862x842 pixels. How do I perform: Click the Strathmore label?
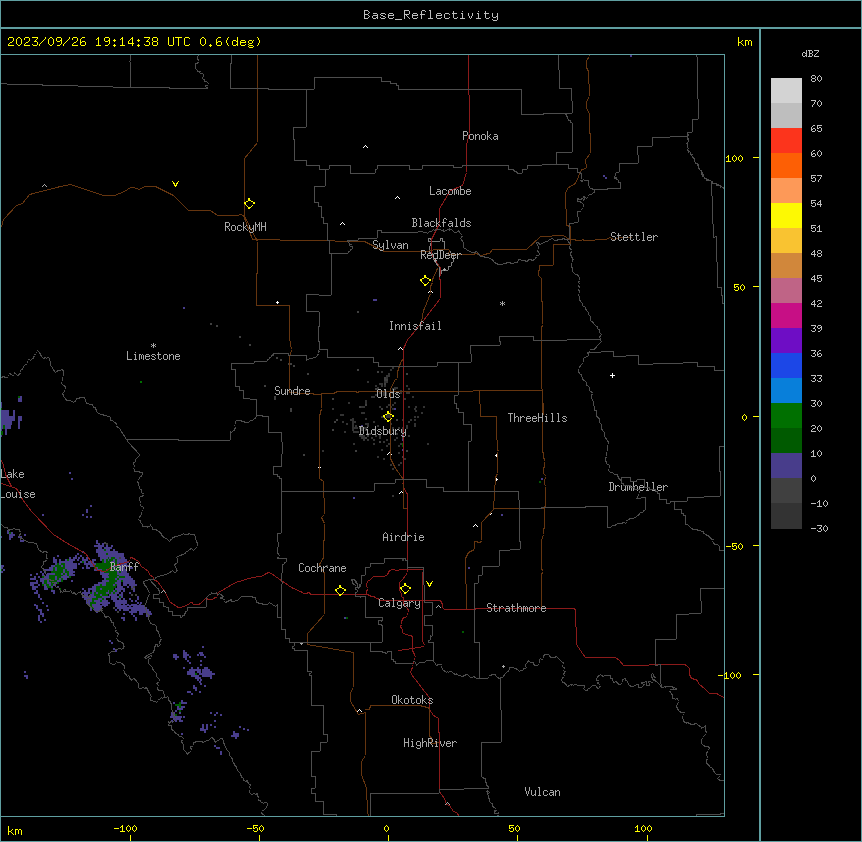click(x=516, y=608)
